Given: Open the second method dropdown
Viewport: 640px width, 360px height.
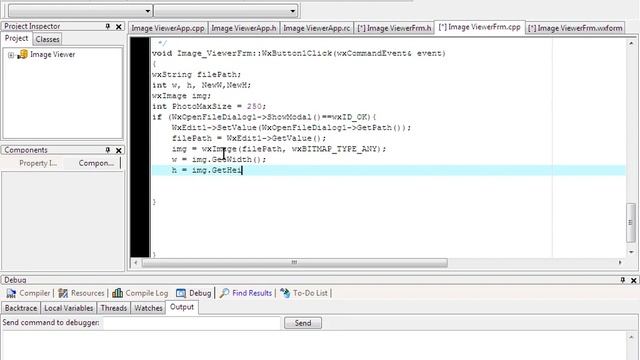Looking at the screenshot, I should point(226,11).
